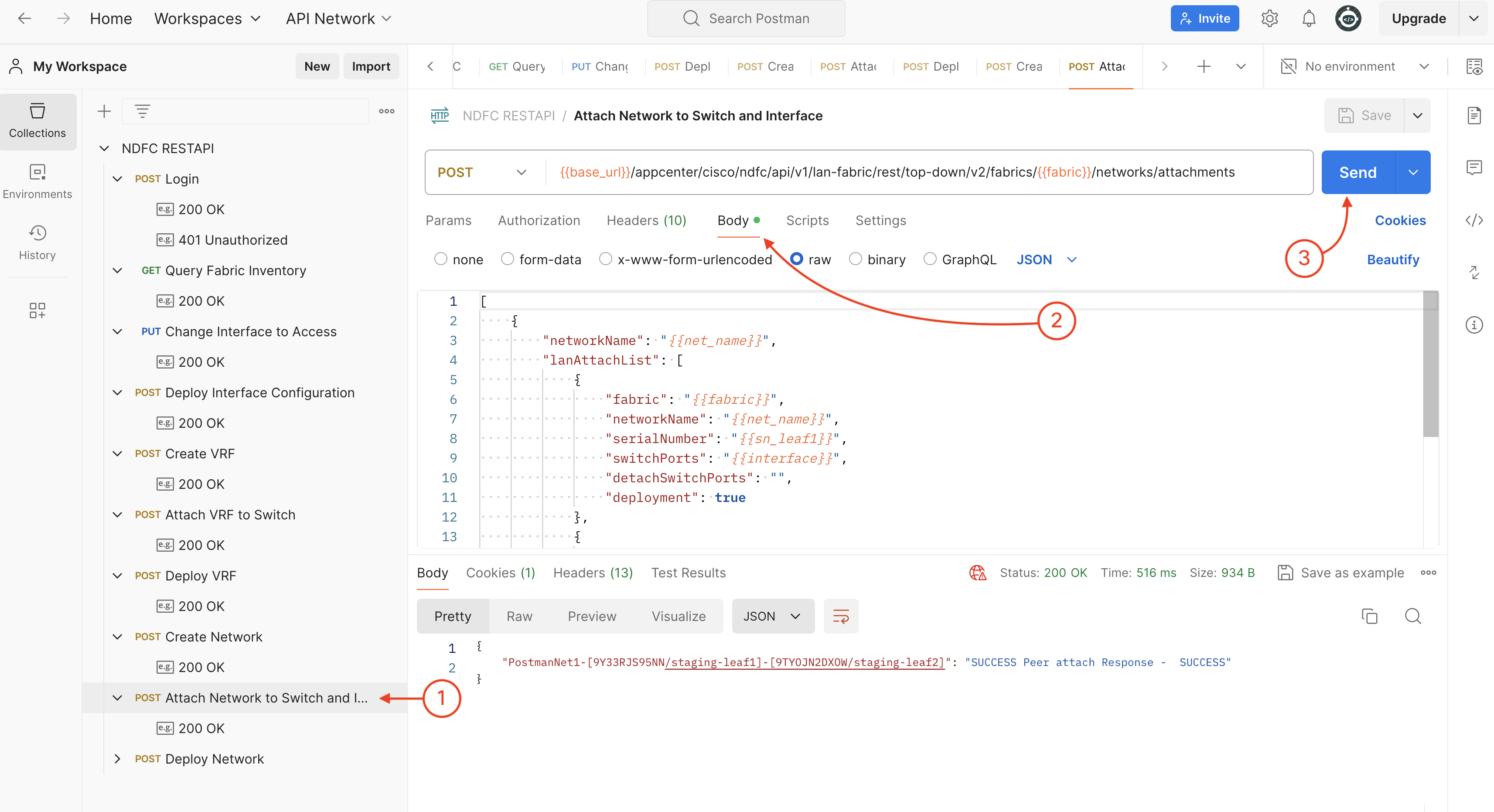Viewport: 1494px width, 812px height.
Task: Select the form-data body type
Action: pyautogui.click(x=508, y=259)
